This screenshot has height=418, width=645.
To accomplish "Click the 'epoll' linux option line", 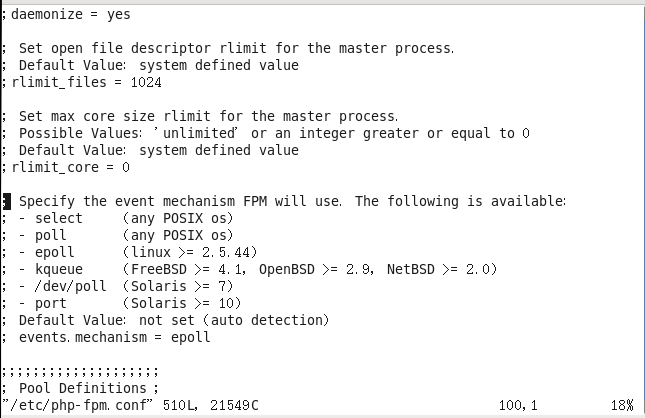I will (x=130, y=252).
